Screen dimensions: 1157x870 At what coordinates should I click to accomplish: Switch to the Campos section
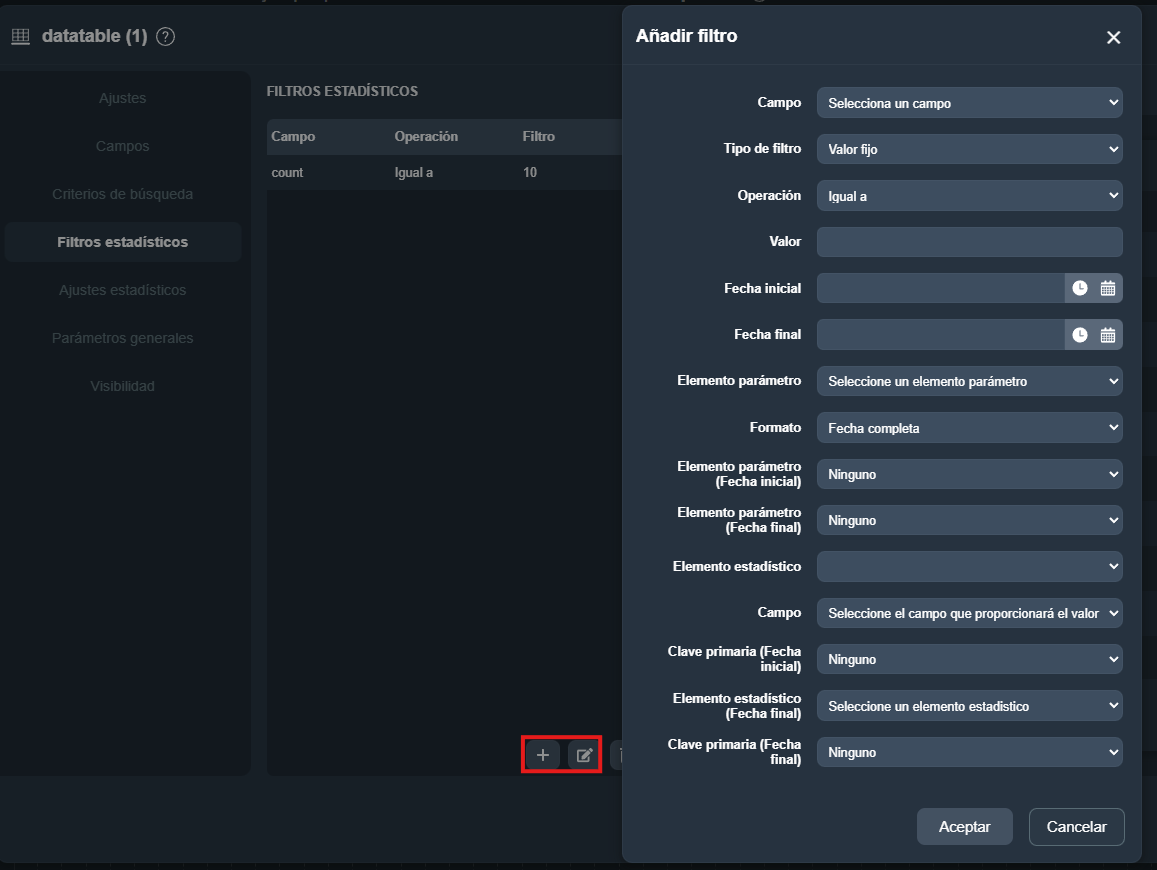122,145
